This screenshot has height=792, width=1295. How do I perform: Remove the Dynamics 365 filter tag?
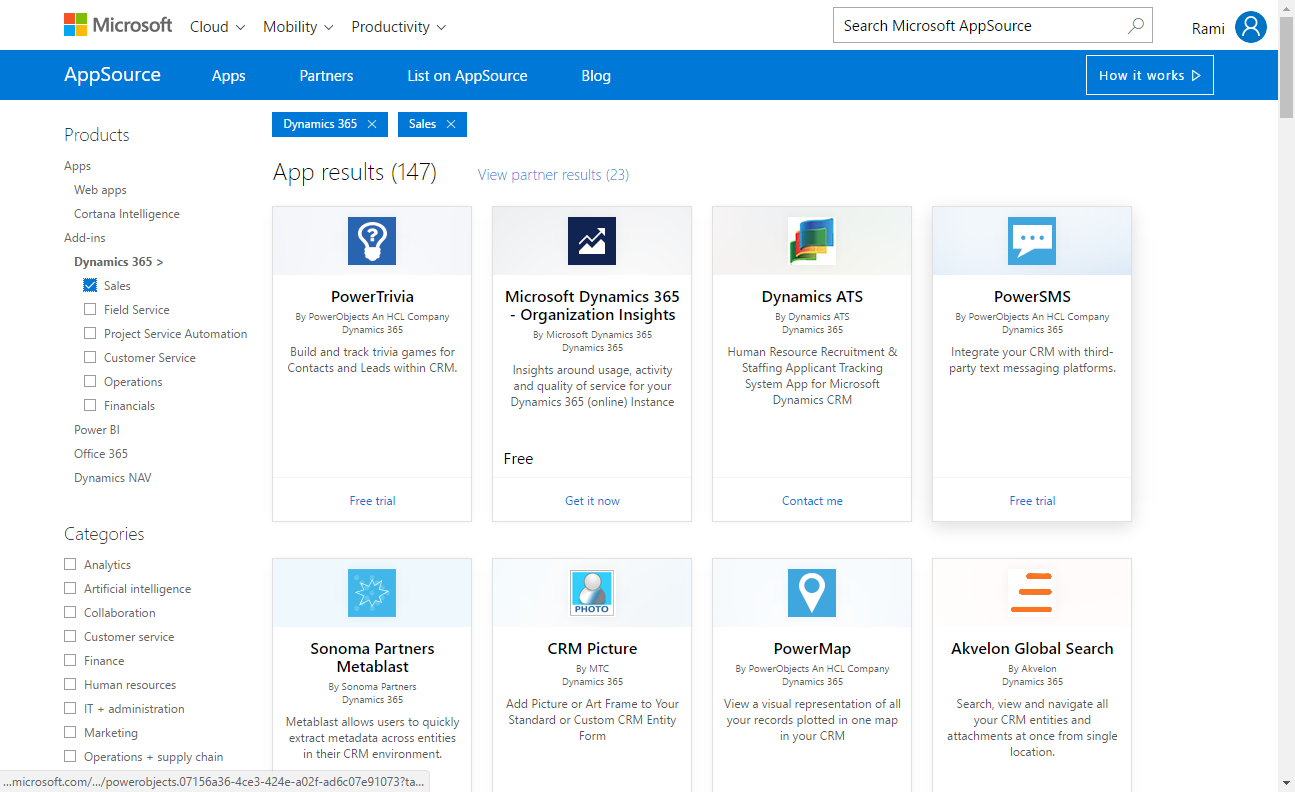pos(372,124)
